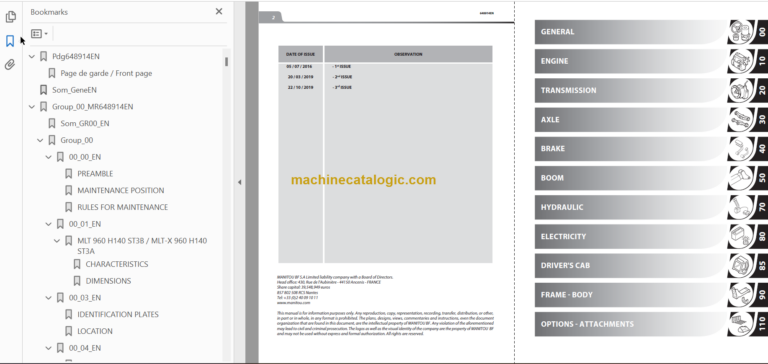Click the bookmark icon beside DIMENSIONS
This screenshot has width=768, height=364.
(x=77, y=281)
